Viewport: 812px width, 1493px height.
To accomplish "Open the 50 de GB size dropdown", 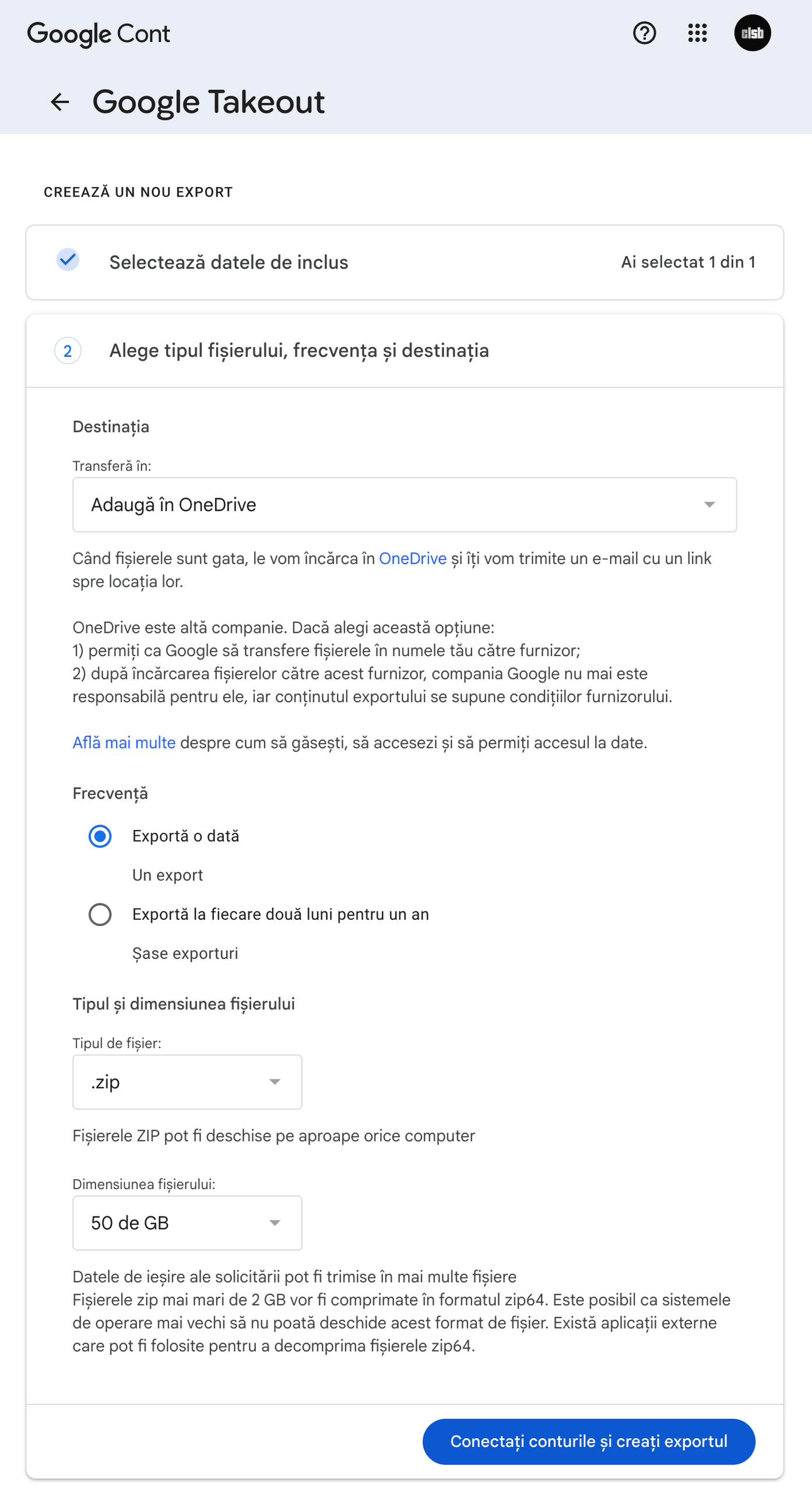I will pyautogui.click(x=187, y=1223).
